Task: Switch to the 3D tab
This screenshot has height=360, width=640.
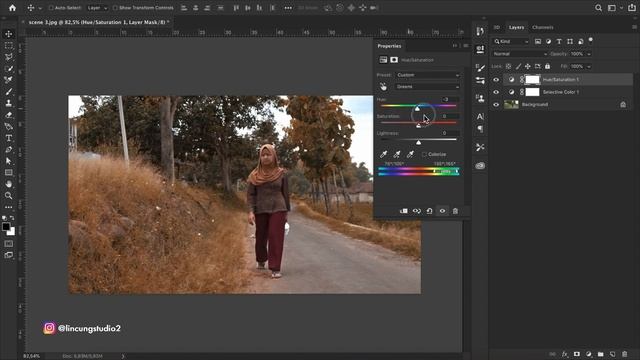Action: pos(497,27)
